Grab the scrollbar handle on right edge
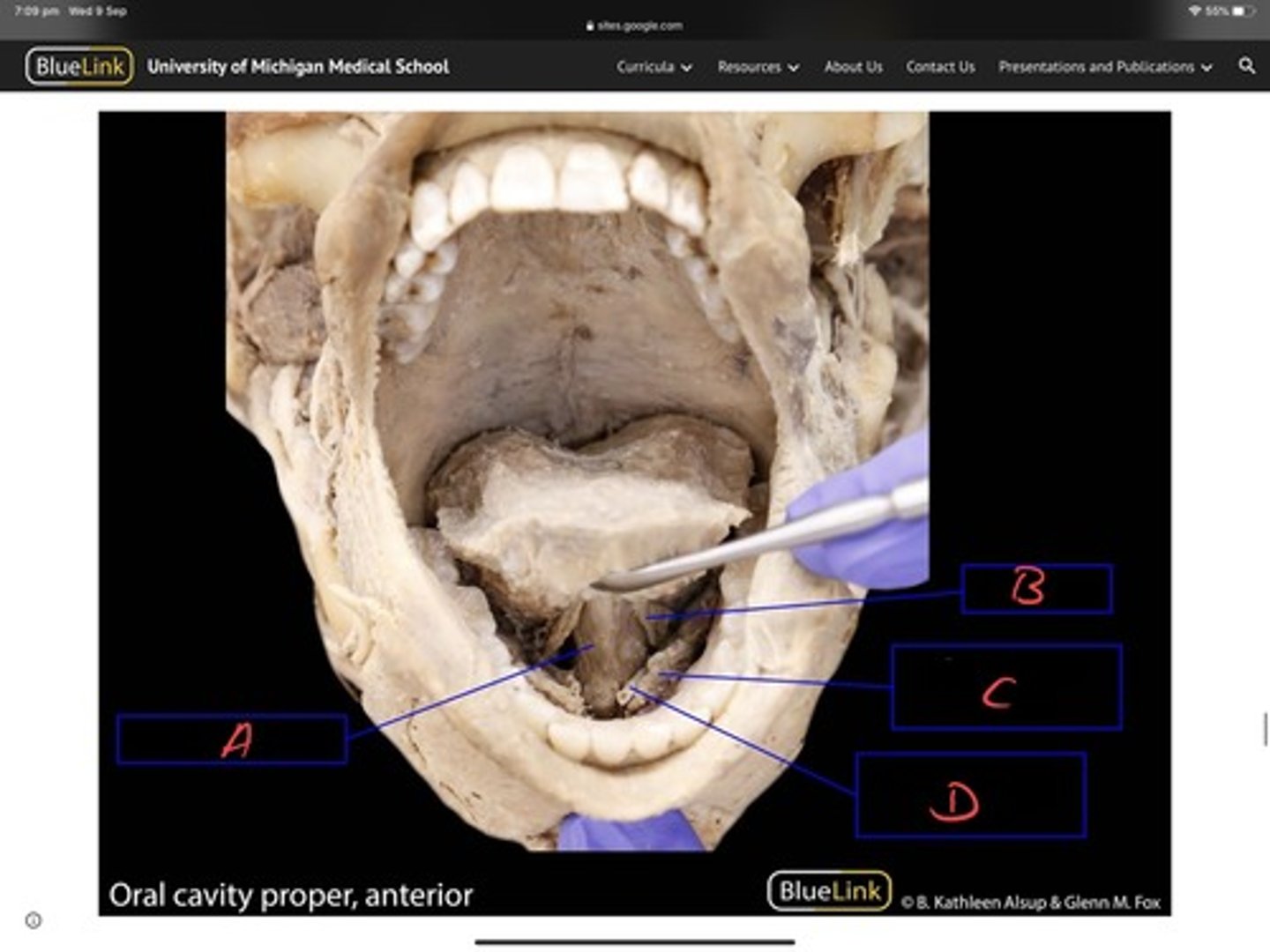1270x952 pixels. (1266, 730)
